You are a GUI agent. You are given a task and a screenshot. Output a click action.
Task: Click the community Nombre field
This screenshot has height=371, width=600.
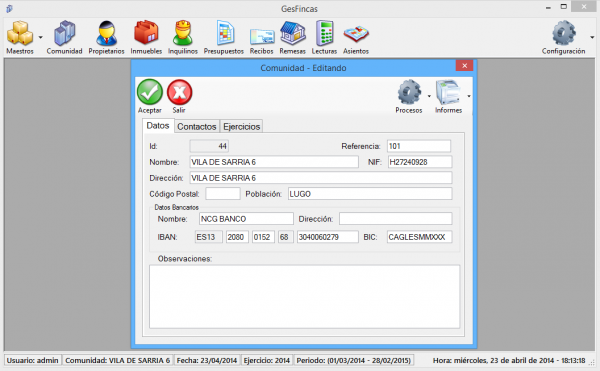pos(274,162)
